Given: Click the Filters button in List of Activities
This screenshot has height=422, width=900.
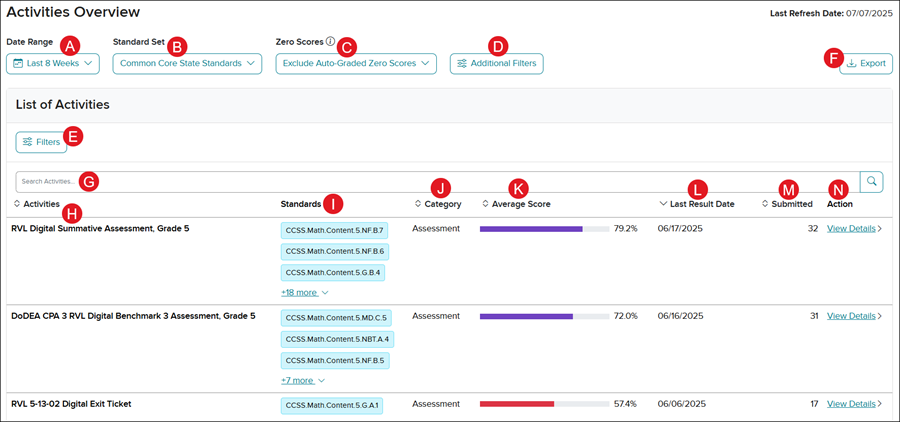Looking at the screenshot, I should [x=41, y=143].
